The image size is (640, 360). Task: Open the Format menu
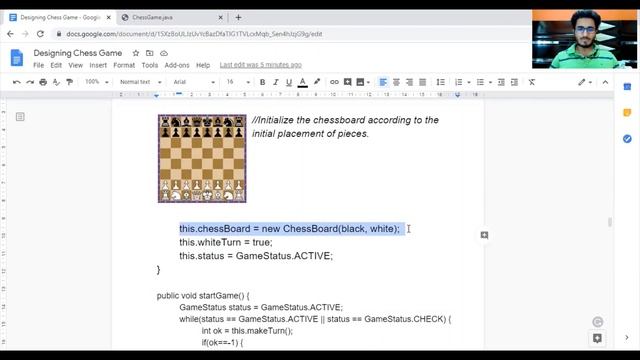pyautogui.click(x=124, y=65)
